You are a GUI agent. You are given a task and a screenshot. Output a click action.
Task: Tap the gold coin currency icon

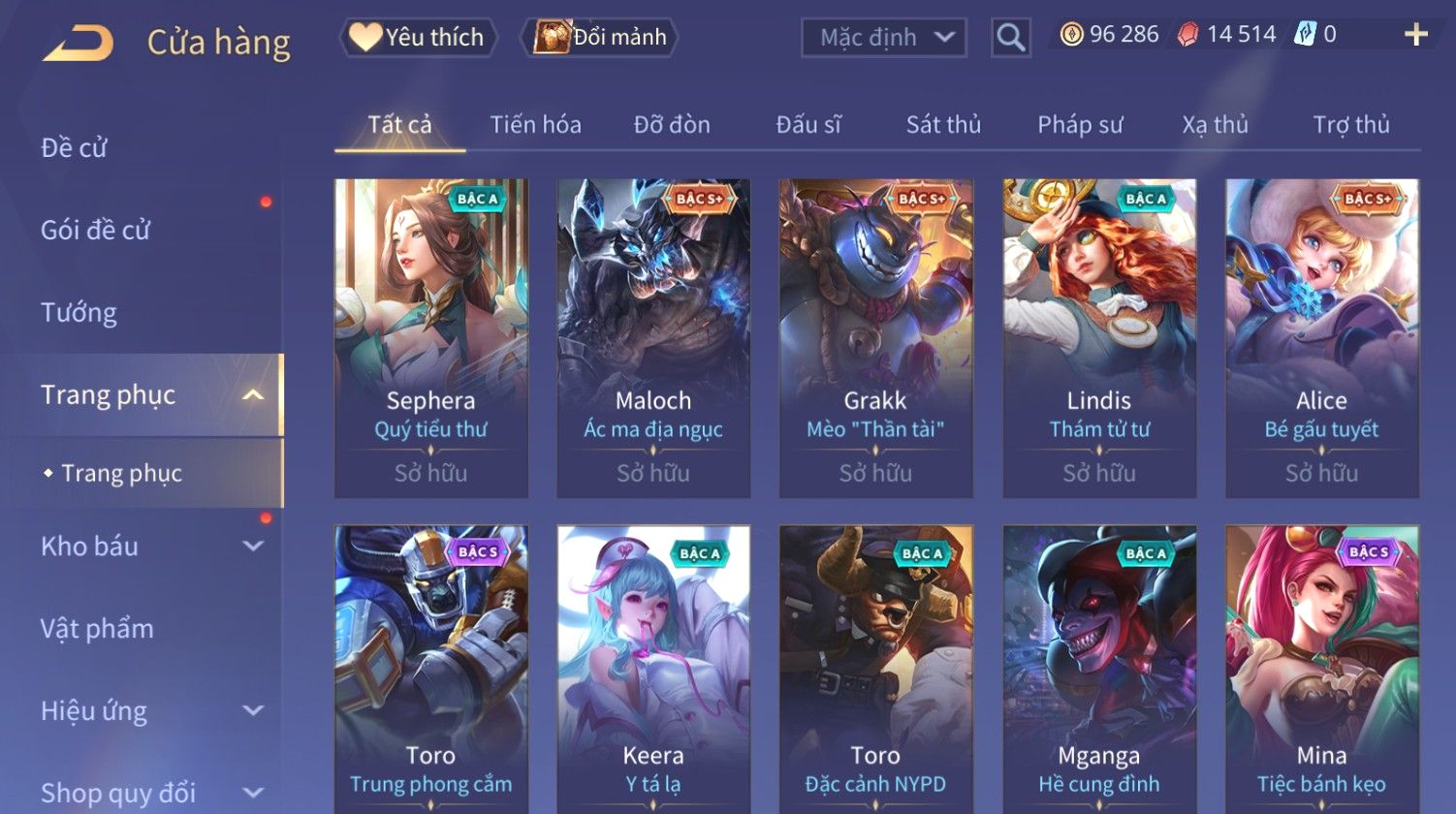click(x=1071, y=35)
